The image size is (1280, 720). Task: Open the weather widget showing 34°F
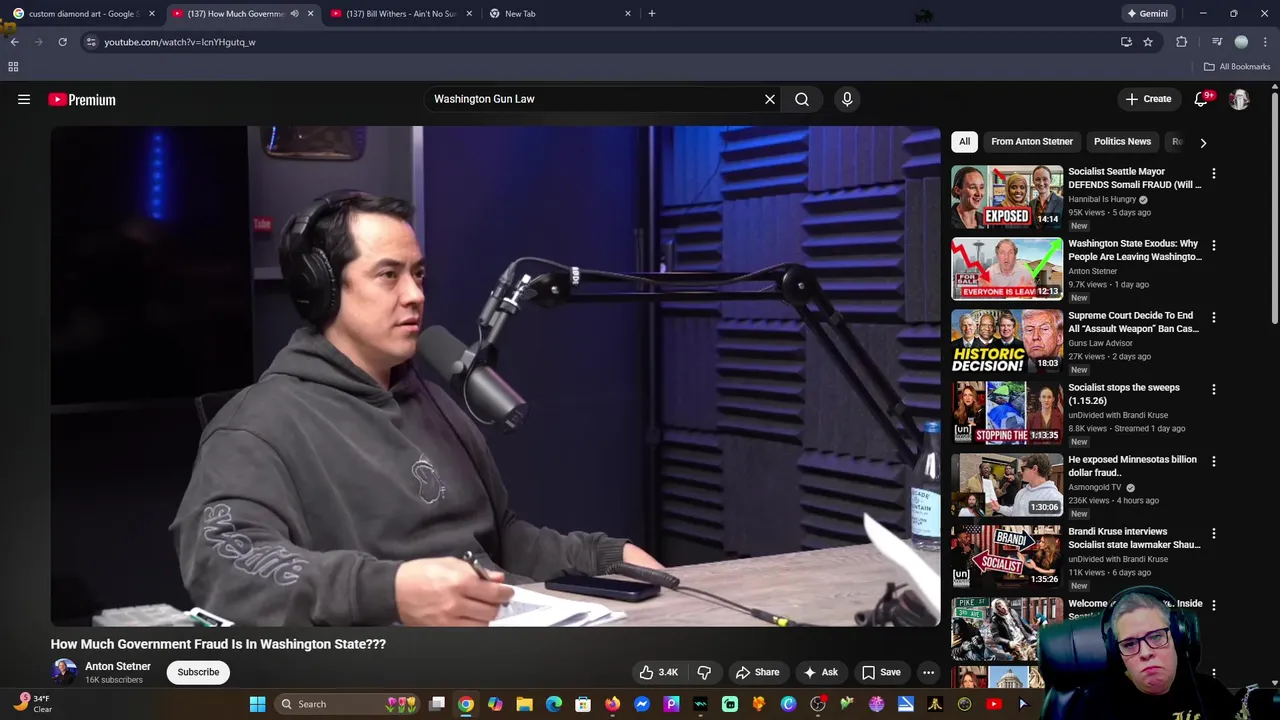tap(33, 704)
